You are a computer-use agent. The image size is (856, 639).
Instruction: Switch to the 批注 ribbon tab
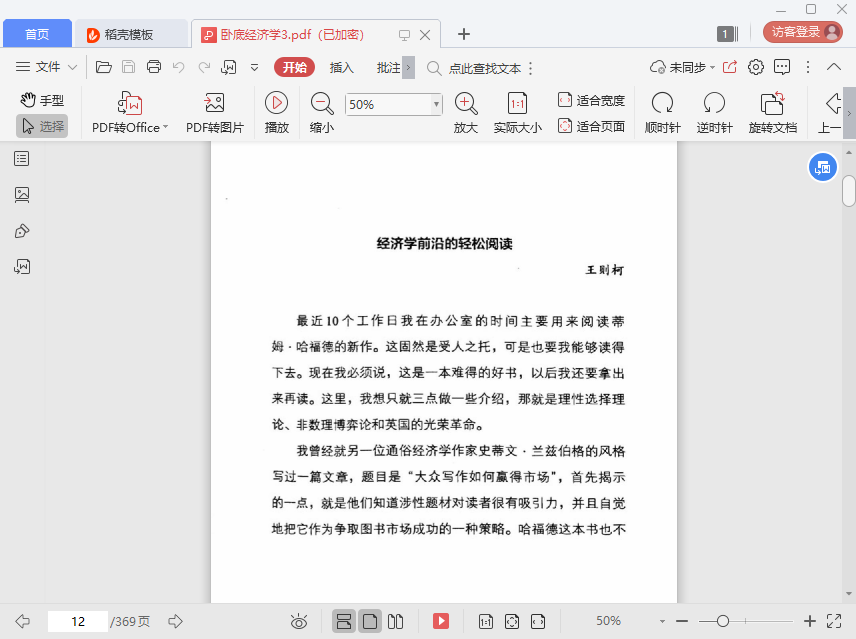(389, 68)
